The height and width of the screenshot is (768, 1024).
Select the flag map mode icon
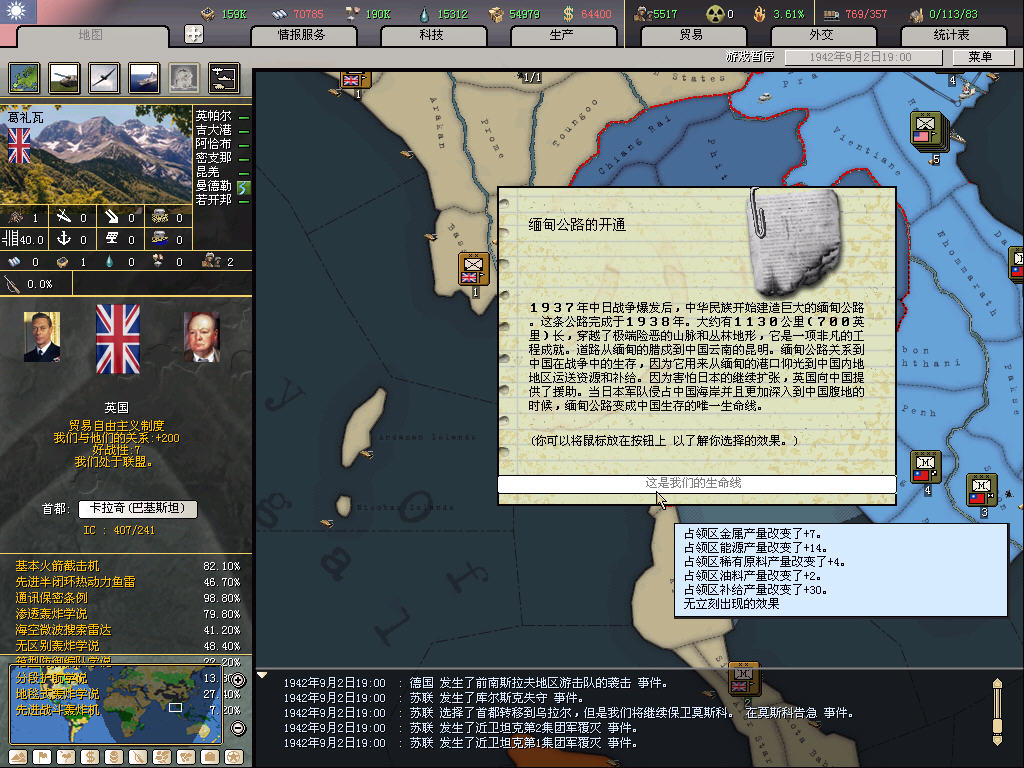tap(42, 757)
